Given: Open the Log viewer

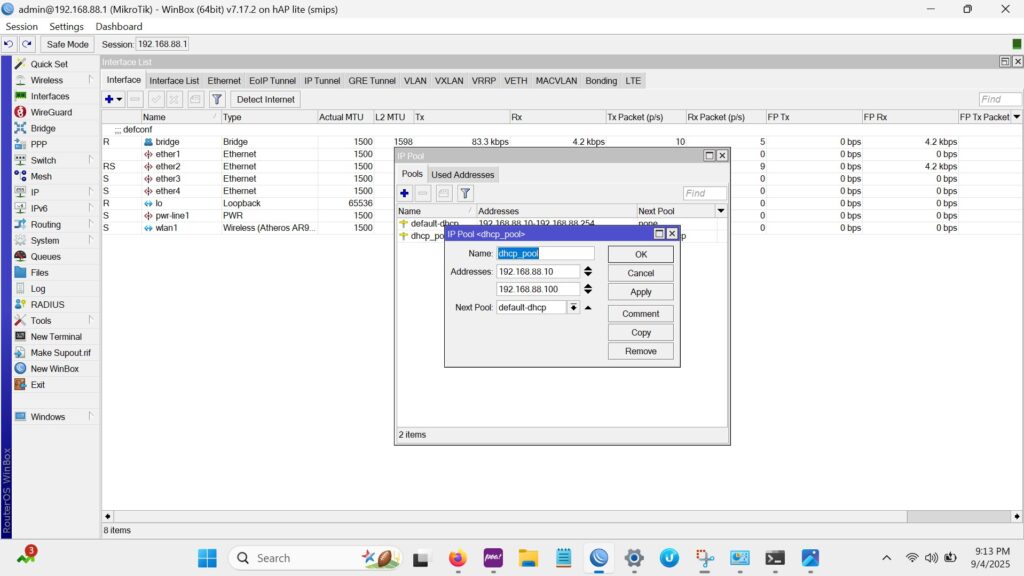Looking at the screenshot, I should pyautogui.click(x=38, y=289).
